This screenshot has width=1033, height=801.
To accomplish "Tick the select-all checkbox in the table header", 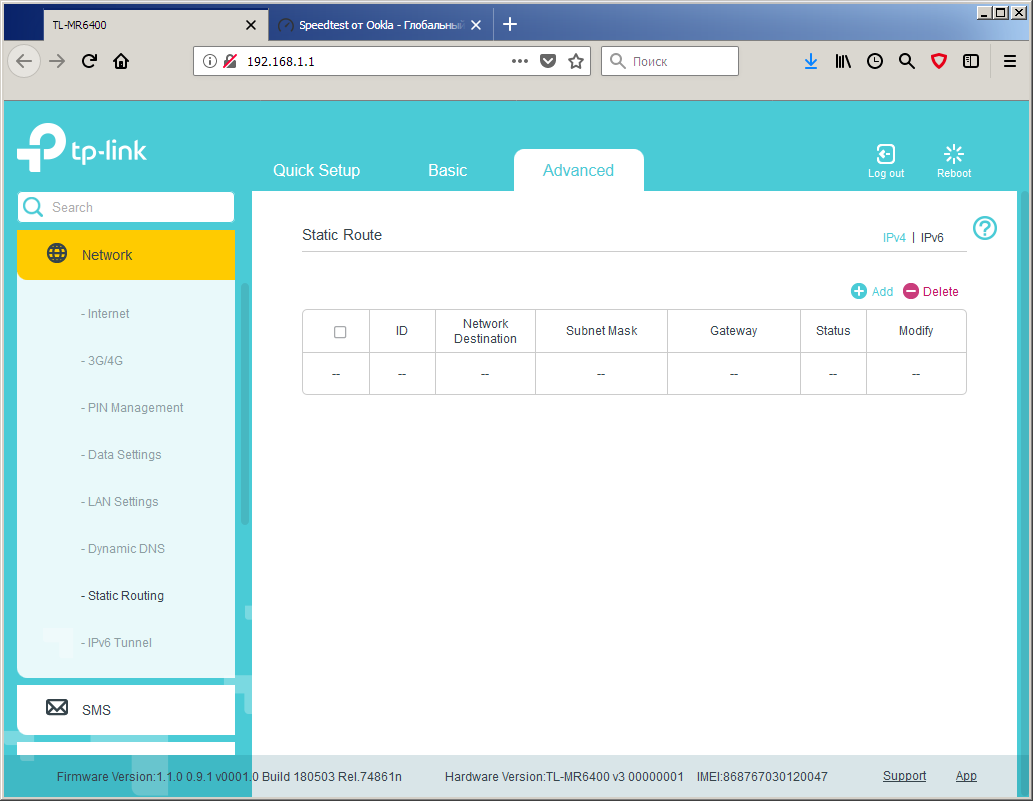I will point(340,332).
